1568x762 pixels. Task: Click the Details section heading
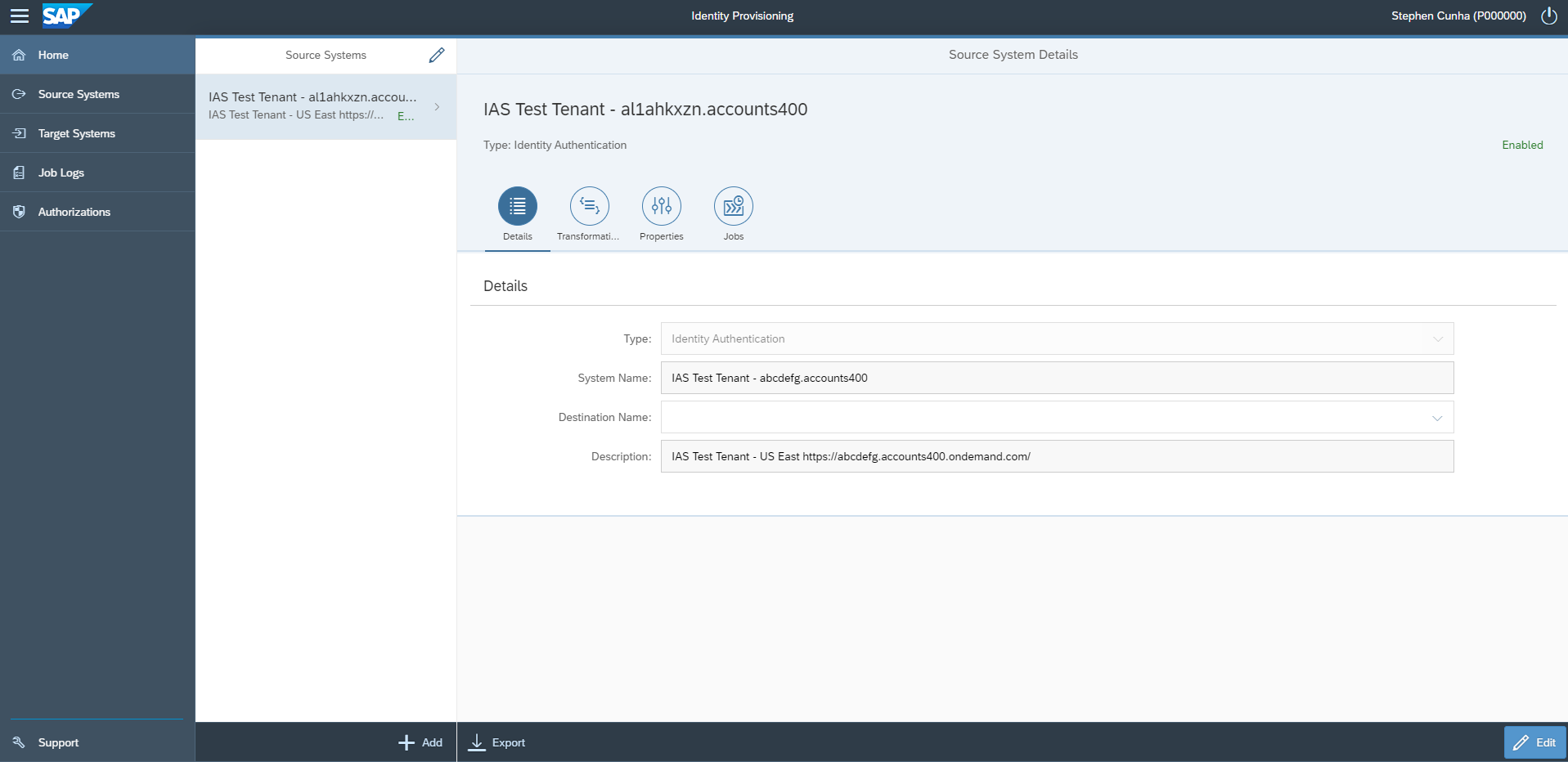pyautogui.click(x=505, y=286)
